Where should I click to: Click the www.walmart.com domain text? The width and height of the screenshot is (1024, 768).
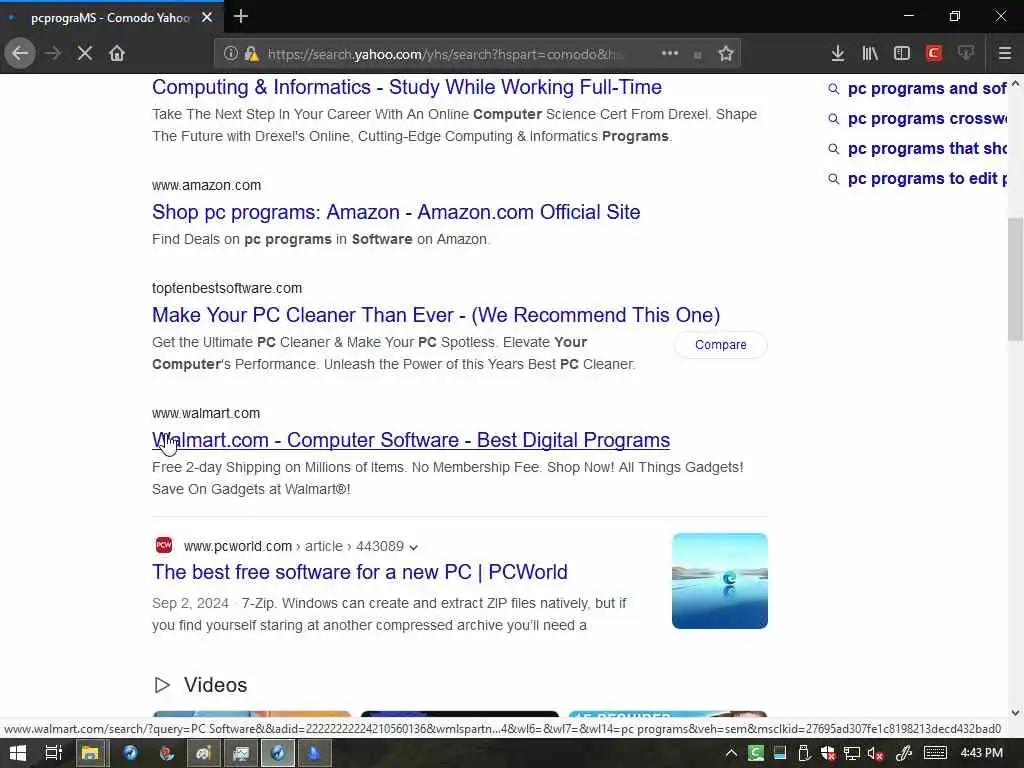pos(206,413)
